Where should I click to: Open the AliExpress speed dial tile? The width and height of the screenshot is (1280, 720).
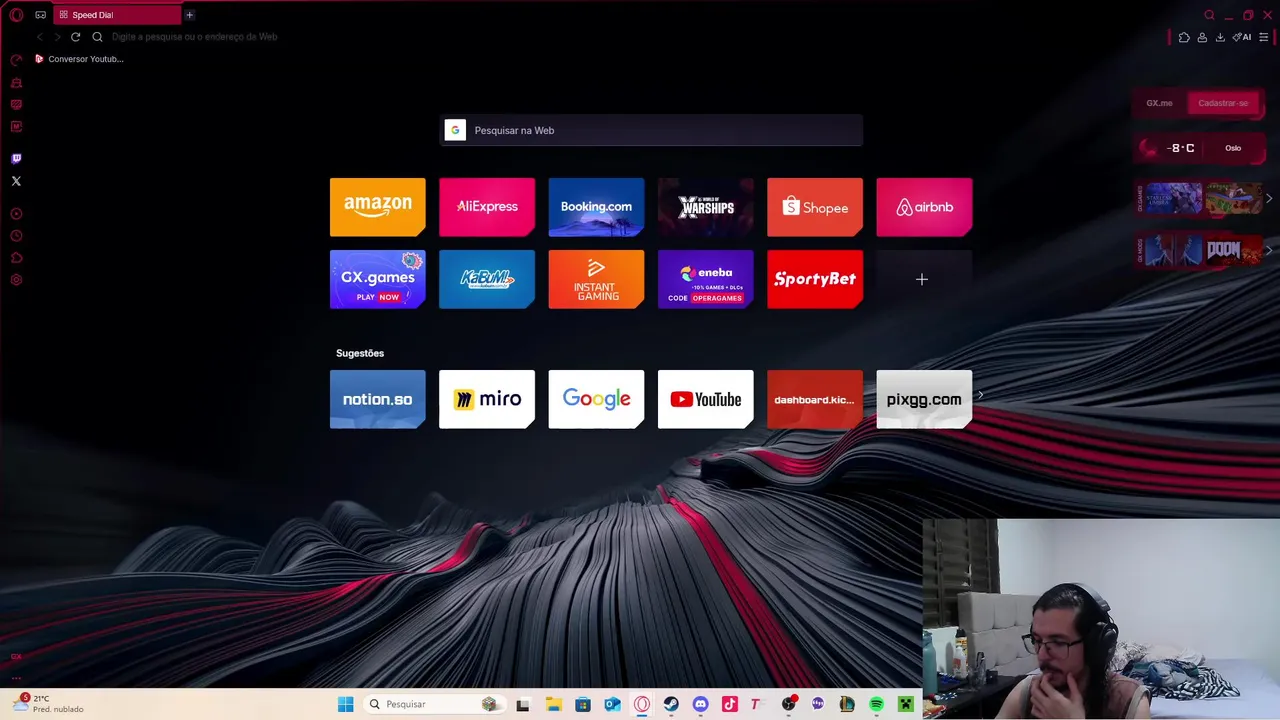pyautogui.click(x=487, y=207)
